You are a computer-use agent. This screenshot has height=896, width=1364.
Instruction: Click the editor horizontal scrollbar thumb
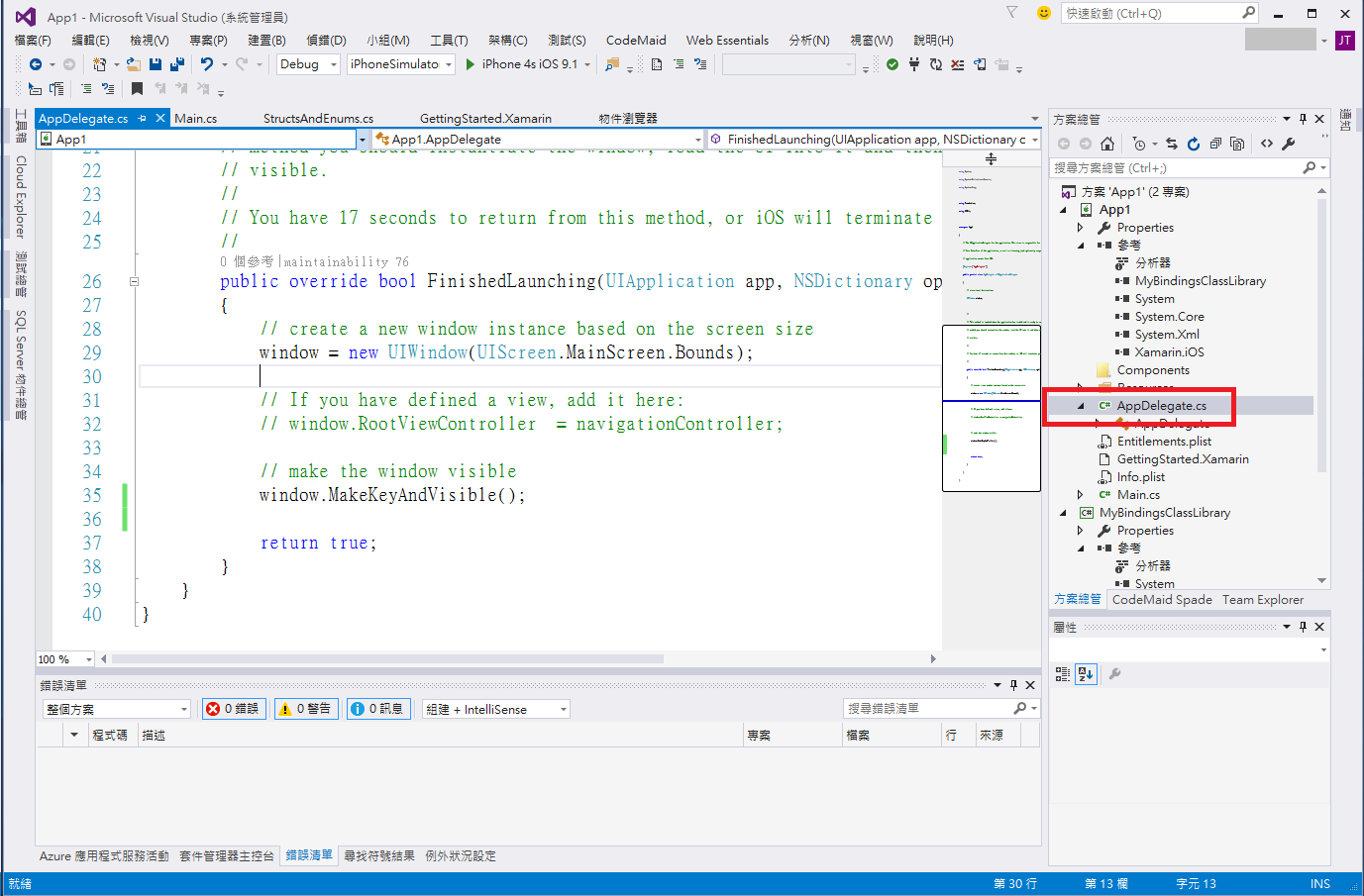coord(387,658)
